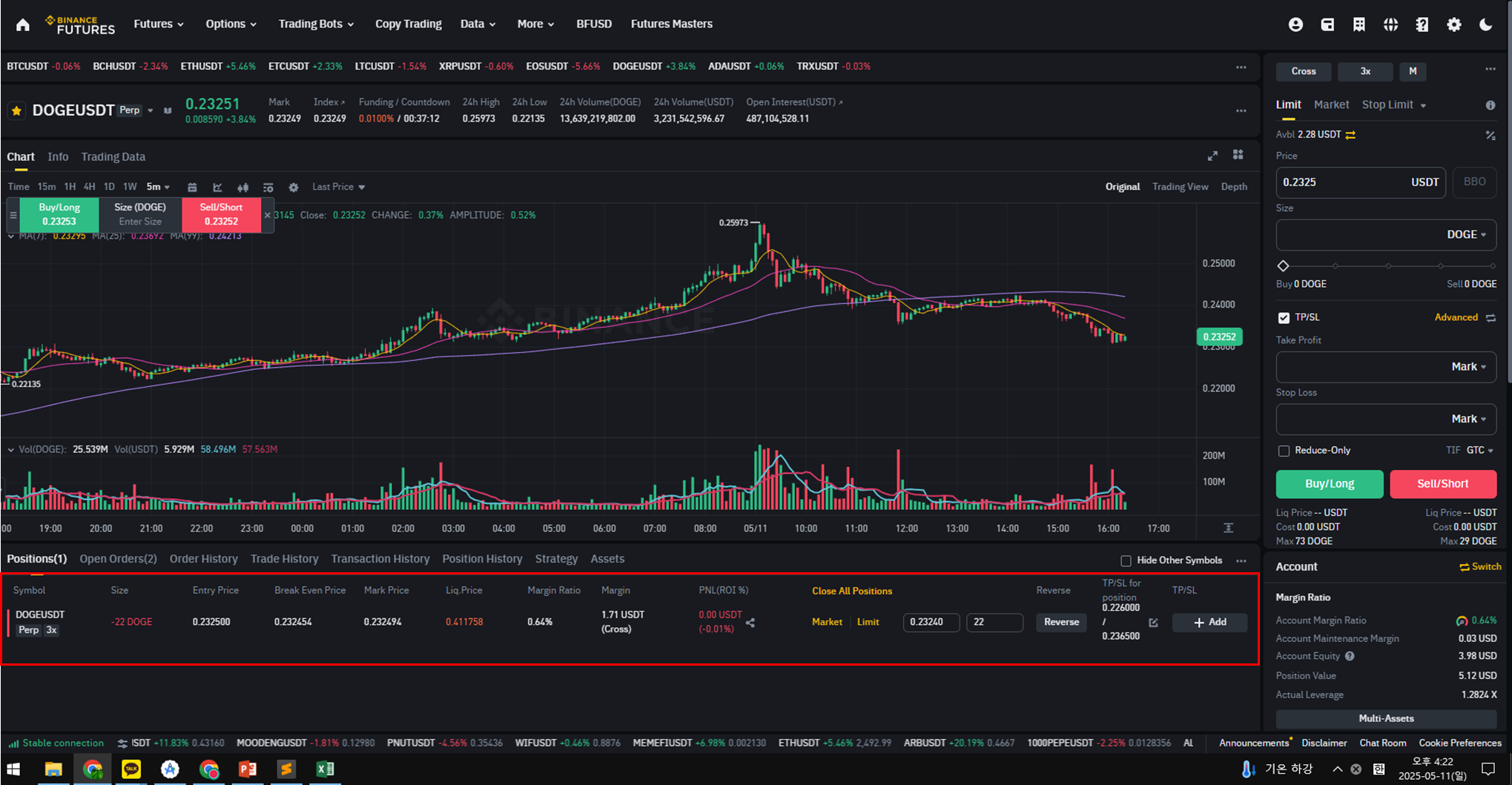Open the Options dropdown menu
The image size is (1512, 785).
[x=231, y=24]
